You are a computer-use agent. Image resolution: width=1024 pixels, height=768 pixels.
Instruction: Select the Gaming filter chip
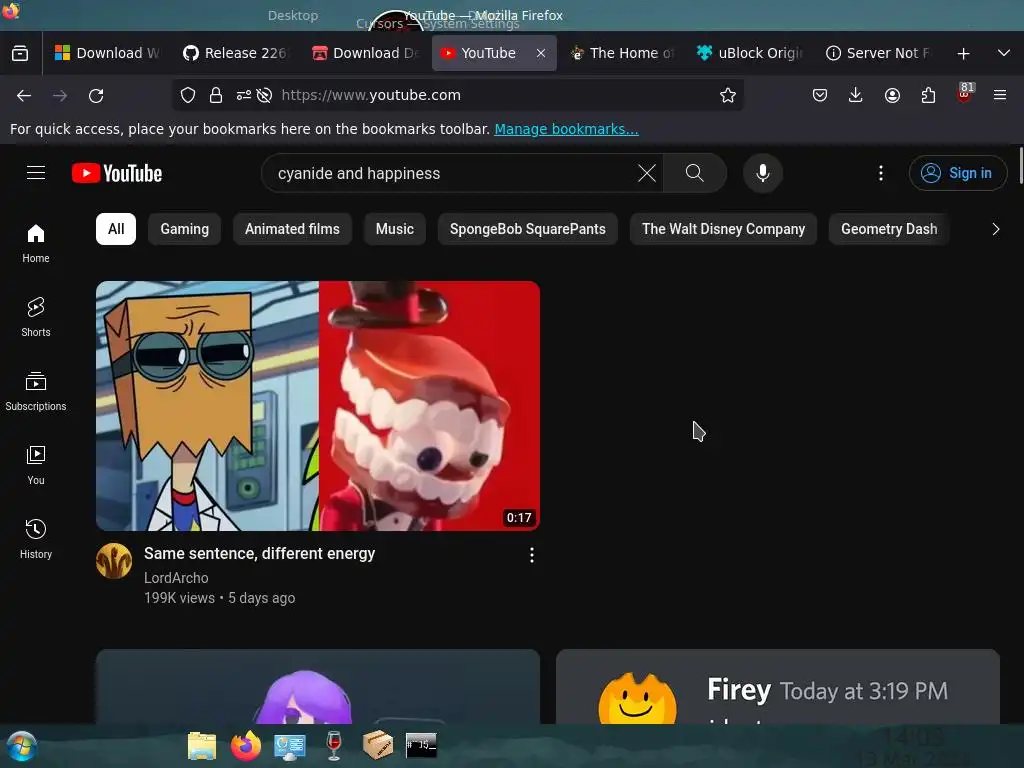point(185,229)
